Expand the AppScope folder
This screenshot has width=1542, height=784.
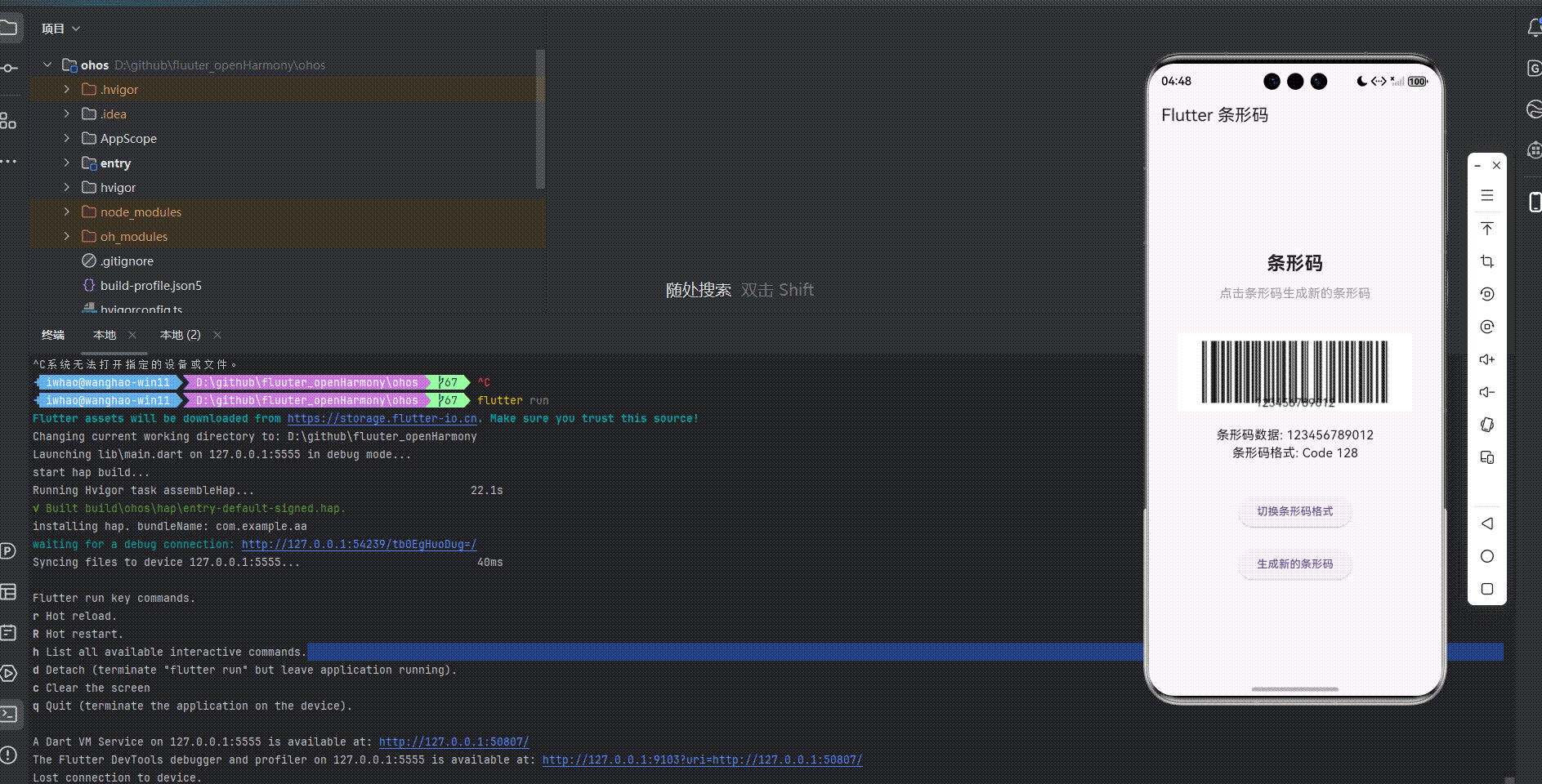point(67,138)
